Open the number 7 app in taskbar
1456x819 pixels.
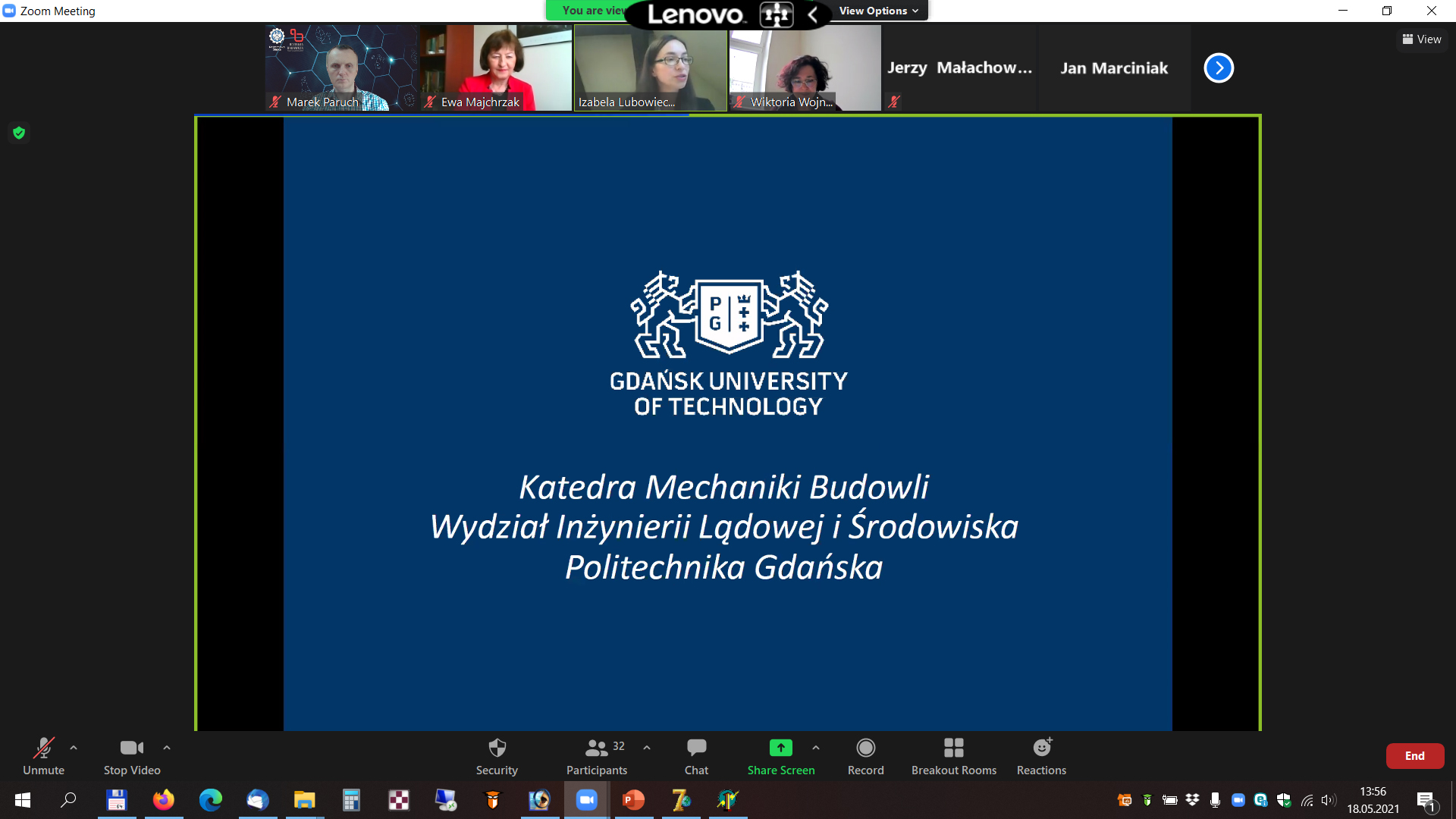point(680,800)
